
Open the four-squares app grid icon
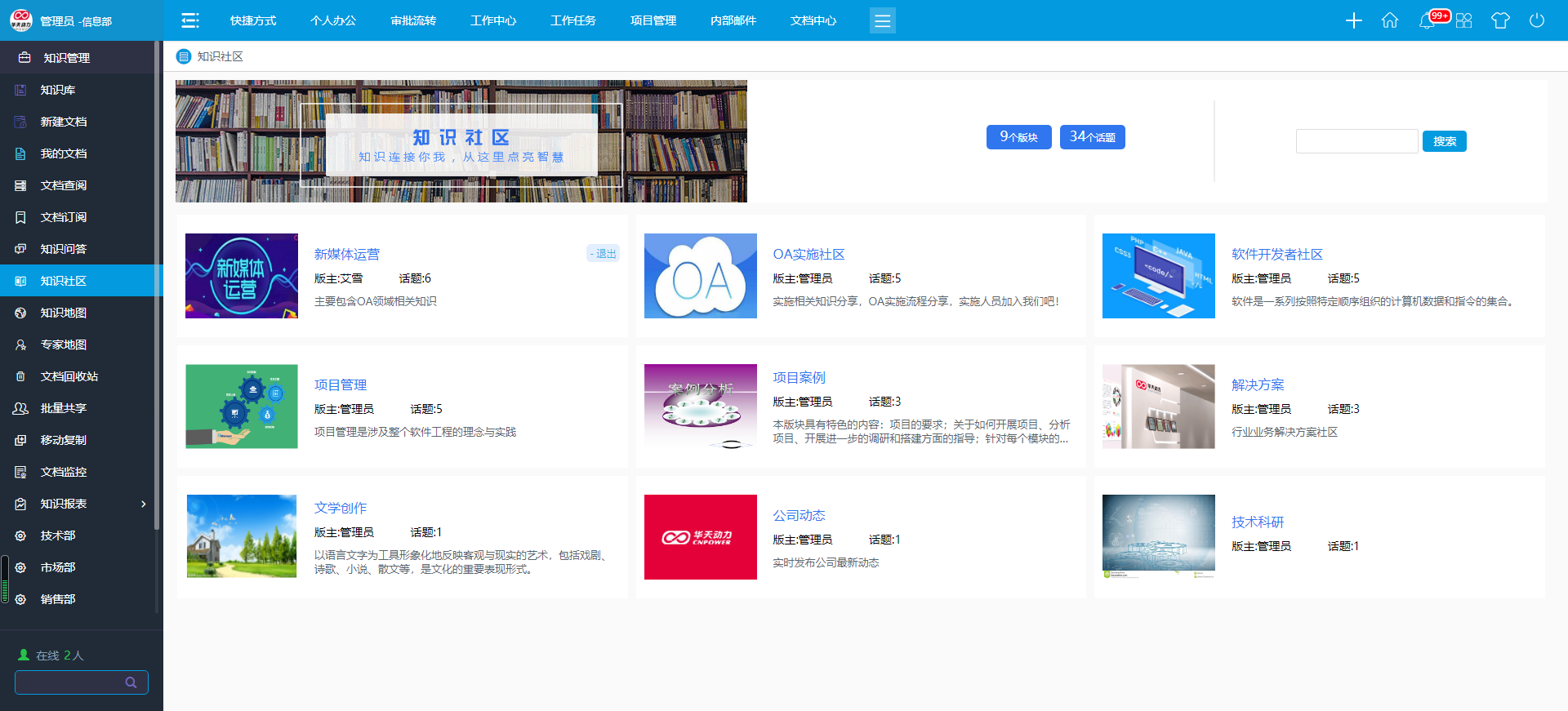click(x=1463, y=20)
